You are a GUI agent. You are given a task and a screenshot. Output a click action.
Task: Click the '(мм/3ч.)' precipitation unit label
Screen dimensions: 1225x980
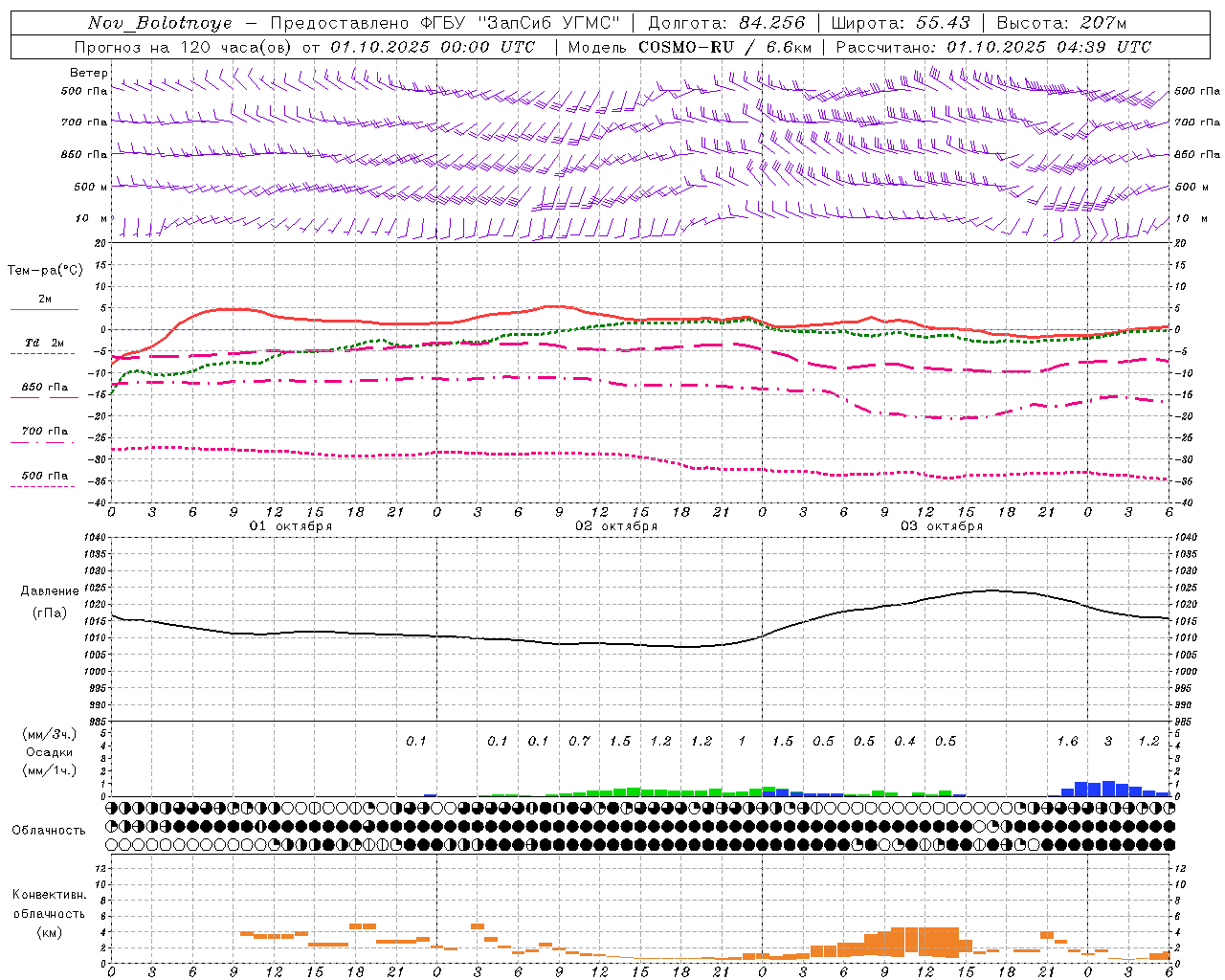tap(50, 734)
